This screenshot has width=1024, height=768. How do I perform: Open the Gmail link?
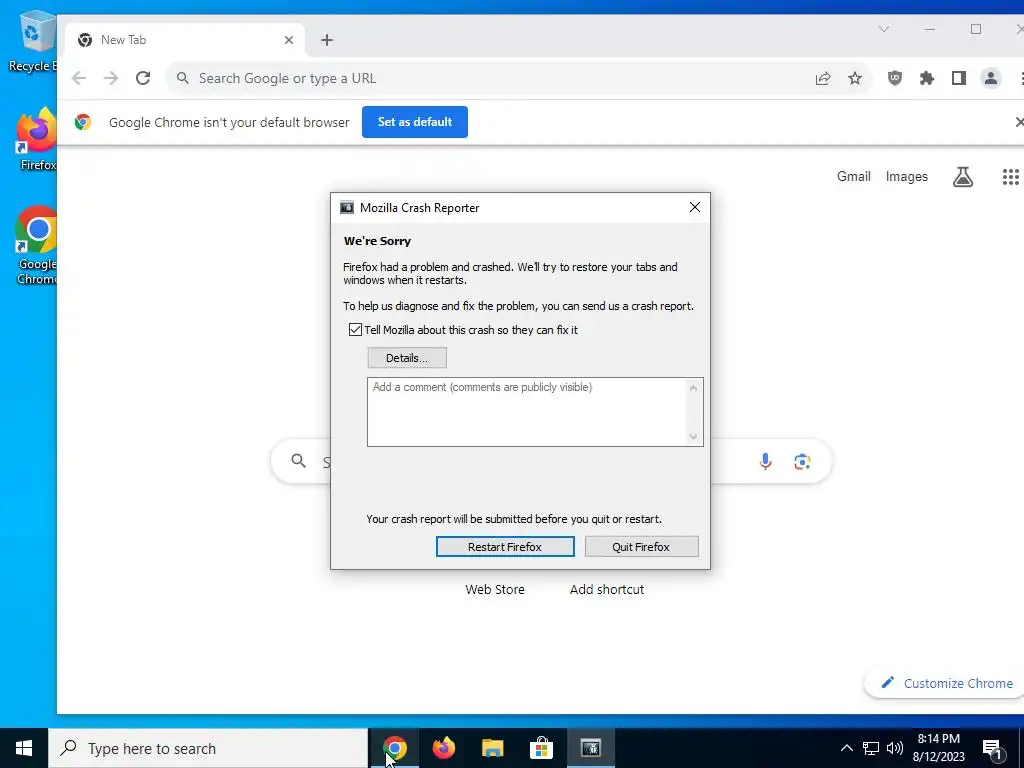[854, 176]
